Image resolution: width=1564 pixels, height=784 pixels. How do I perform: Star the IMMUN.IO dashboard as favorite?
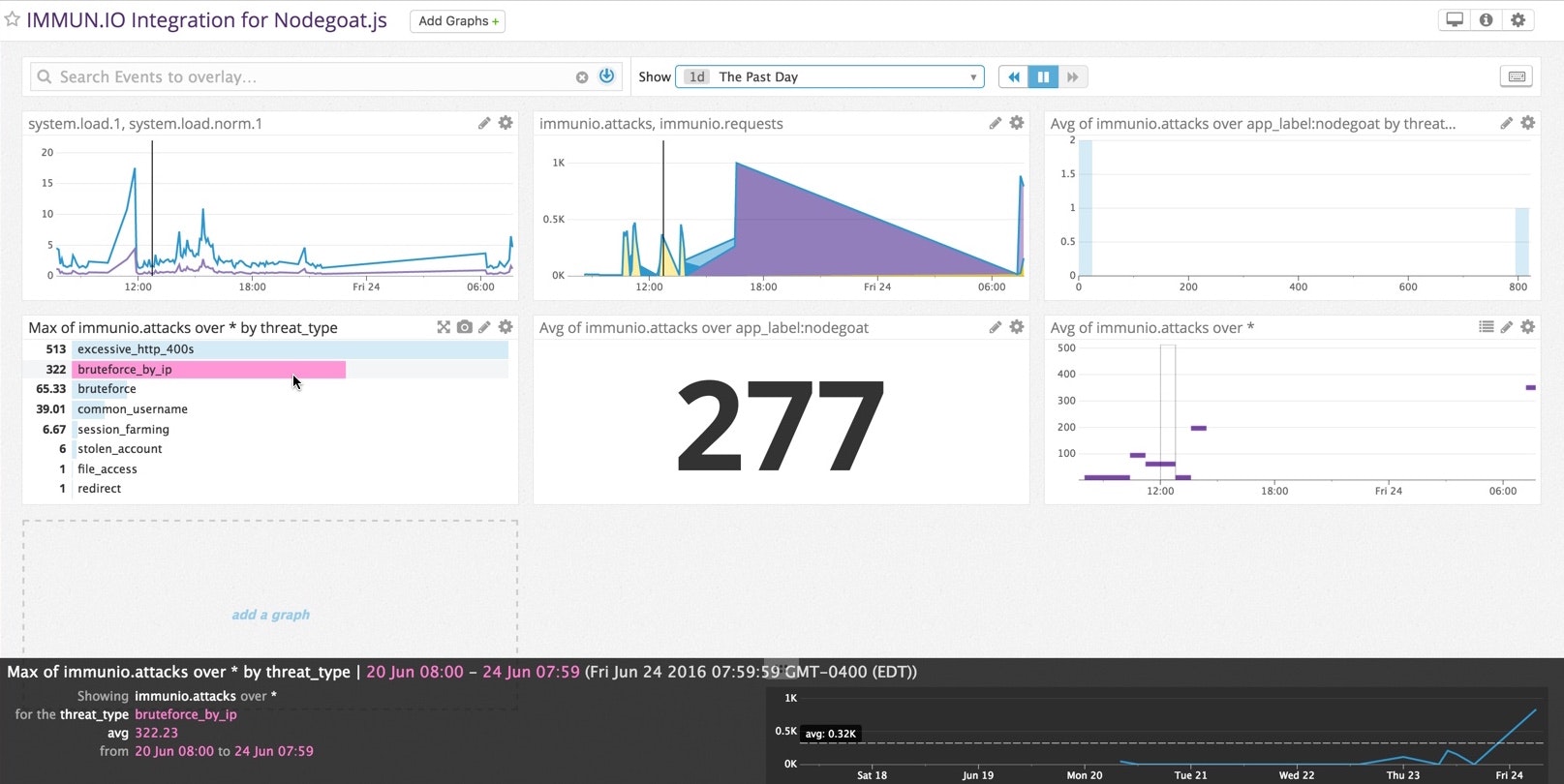pos(13,20)
